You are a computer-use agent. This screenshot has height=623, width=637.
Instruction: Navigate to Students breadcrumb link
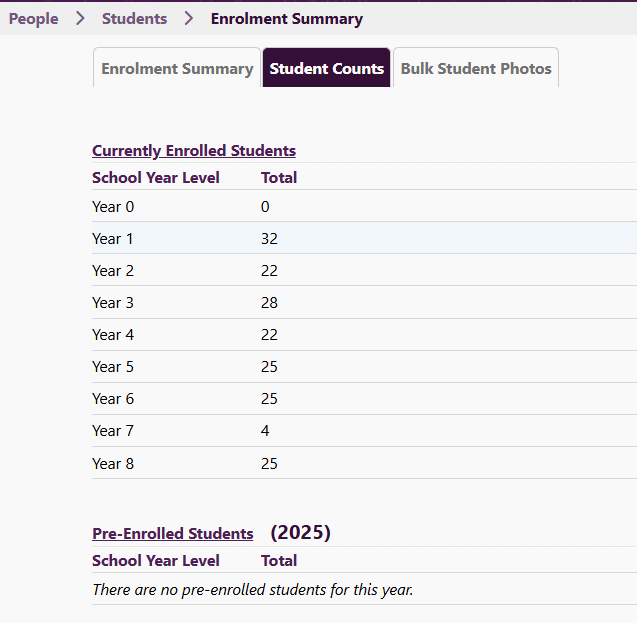click(135, 19)
